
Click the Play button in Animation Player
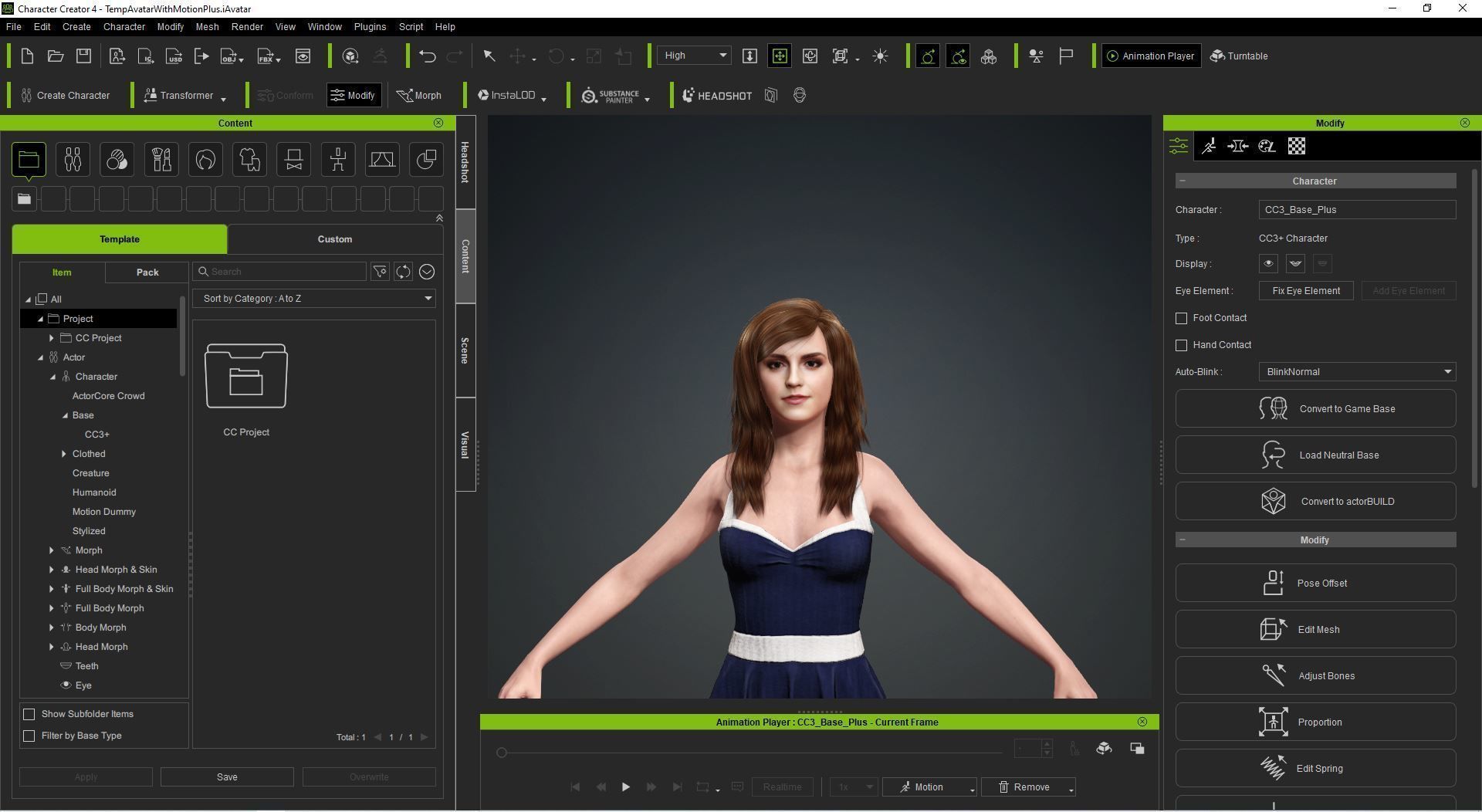[x=626, y=787]
